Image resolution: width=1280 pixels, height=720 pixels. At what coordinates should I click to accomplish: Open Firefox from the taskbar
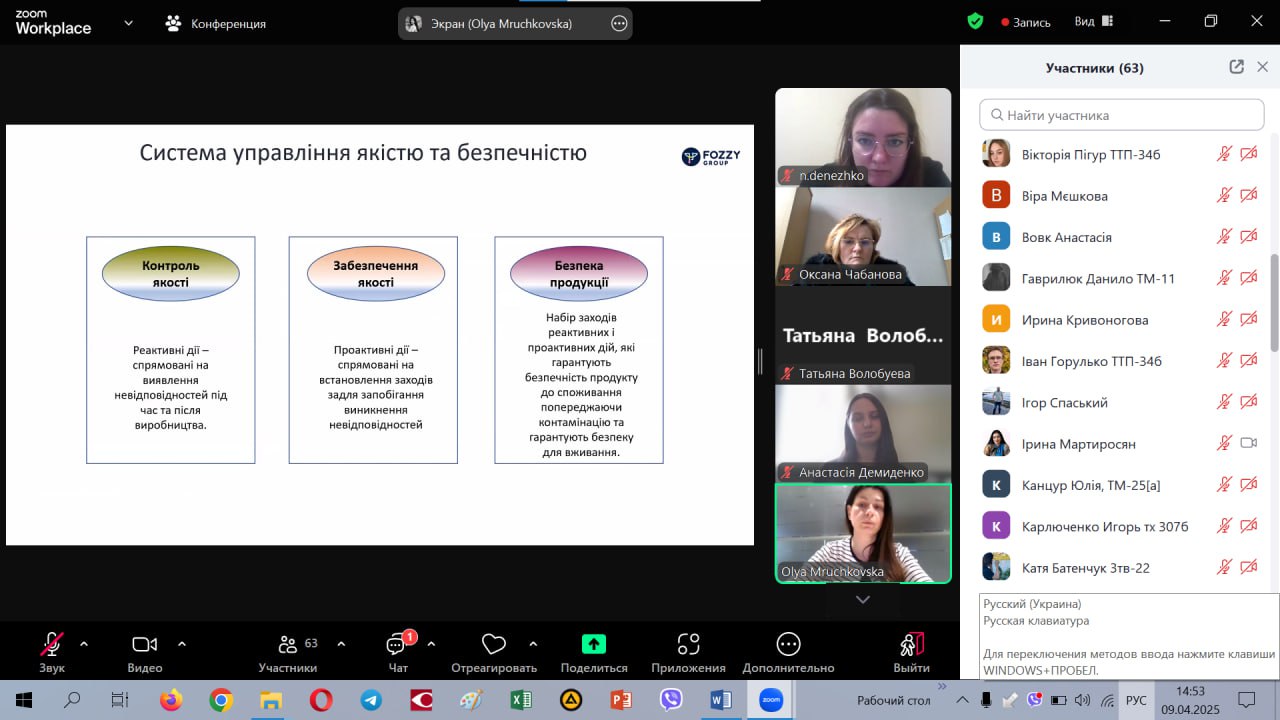pos(171,700)
